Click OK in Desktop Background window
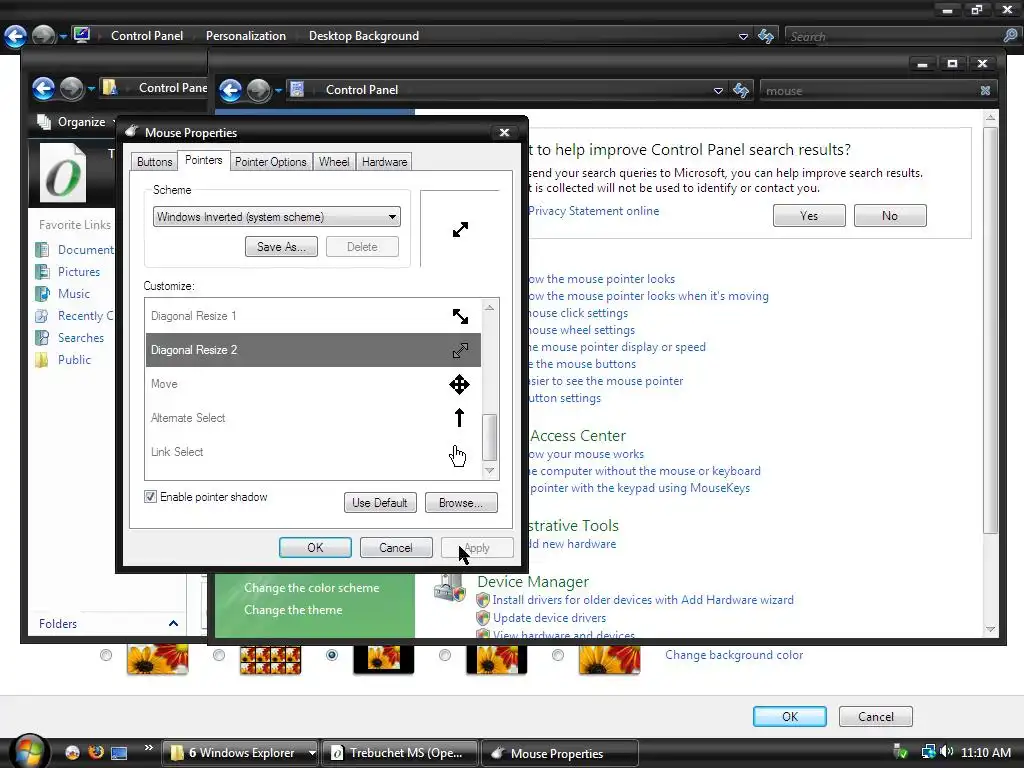Viewport: 1024px width, 768px height. pos(790,716)
